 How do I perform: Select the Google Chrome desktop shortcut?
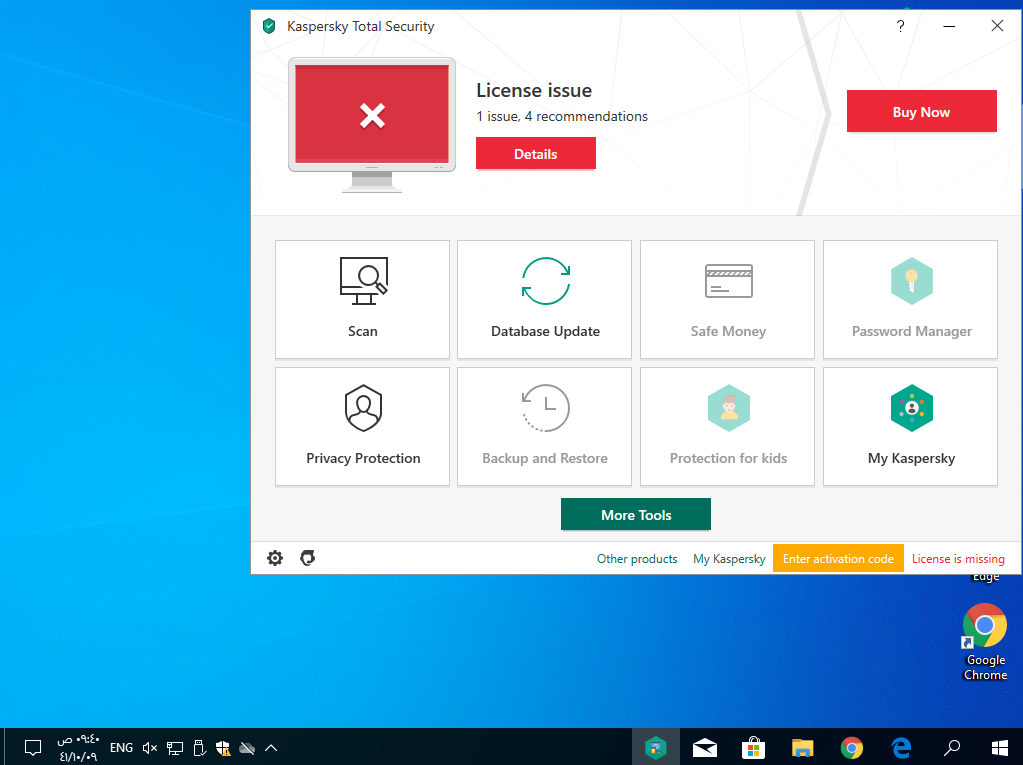pos(985,642)
